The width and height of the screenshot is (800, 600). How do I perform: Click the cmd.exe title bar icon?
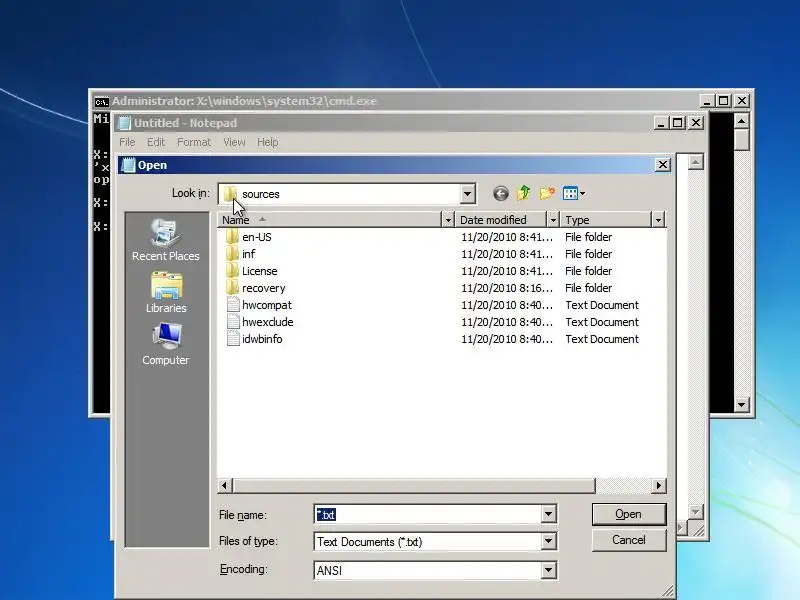tap(102, 102)
